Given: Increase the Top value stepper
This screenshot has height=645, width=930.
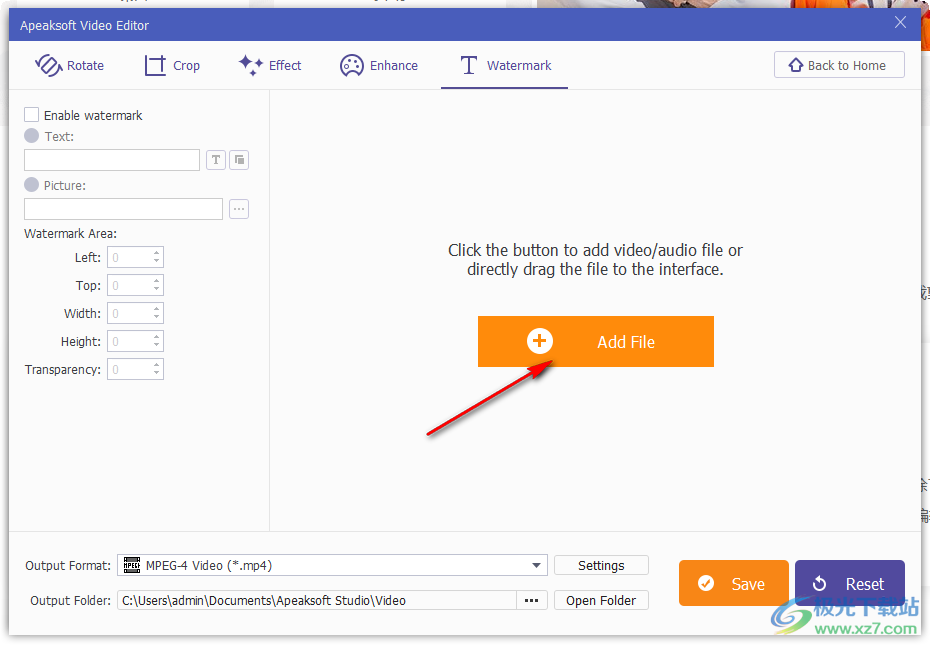Looking at the screenshot, I should tap(157, 281).
